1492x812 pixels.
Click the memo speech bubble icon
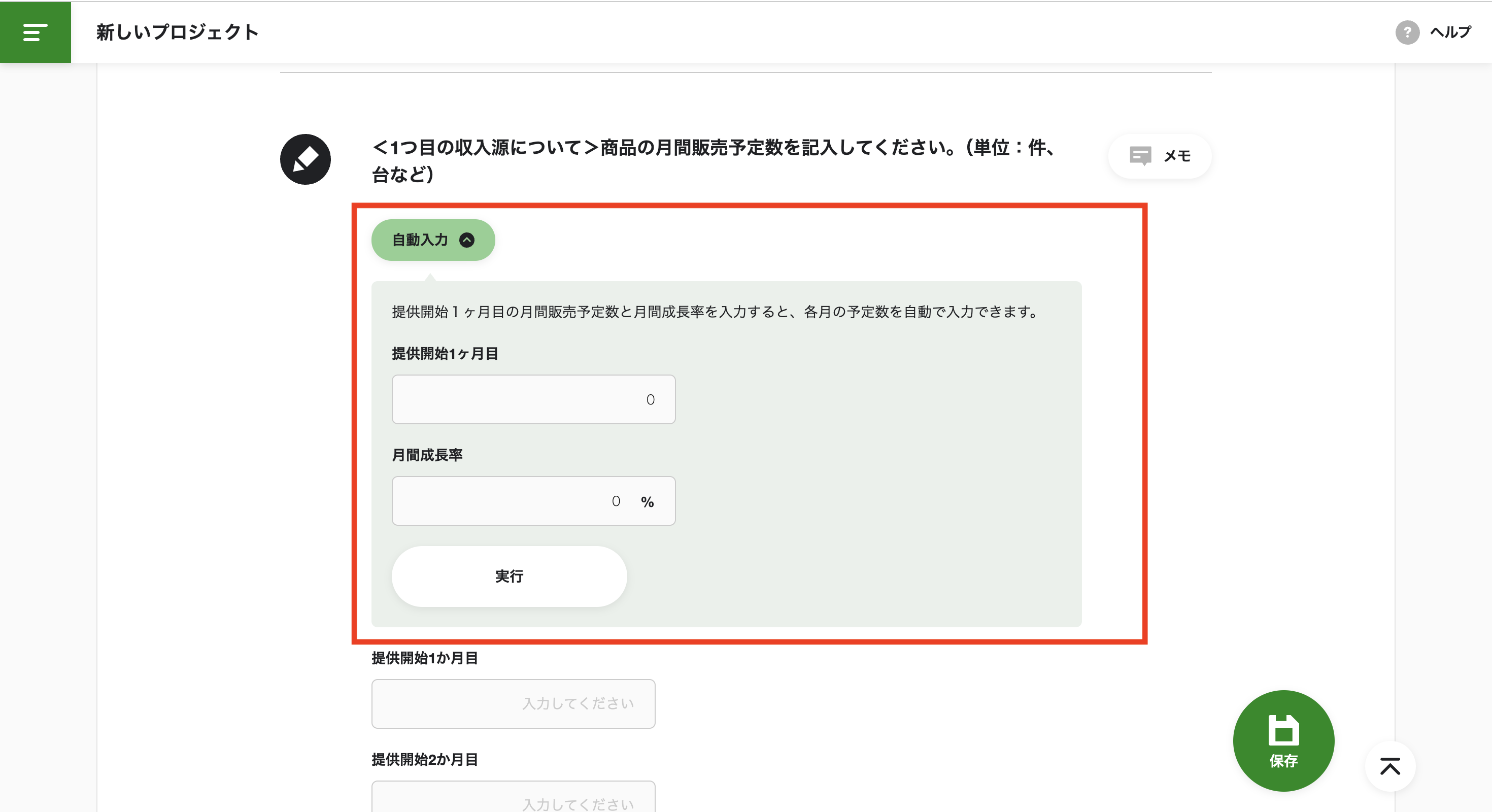1140,156
